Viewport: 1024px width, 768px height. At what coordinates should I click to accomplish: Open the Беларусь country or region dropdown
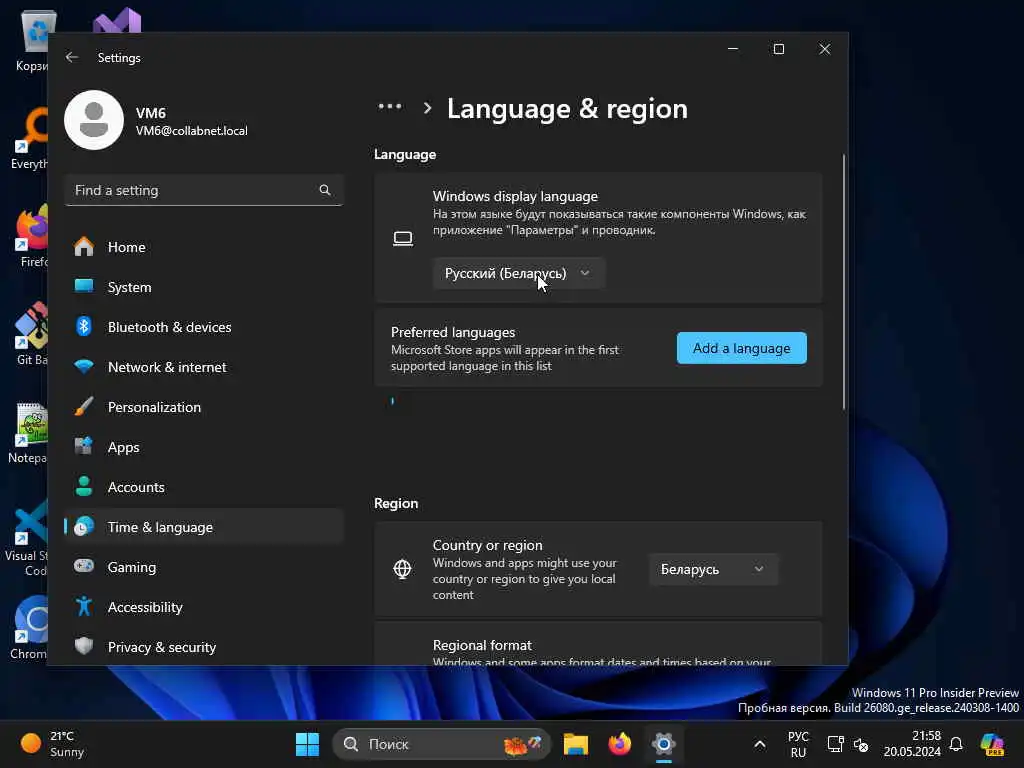coord(713,569)
